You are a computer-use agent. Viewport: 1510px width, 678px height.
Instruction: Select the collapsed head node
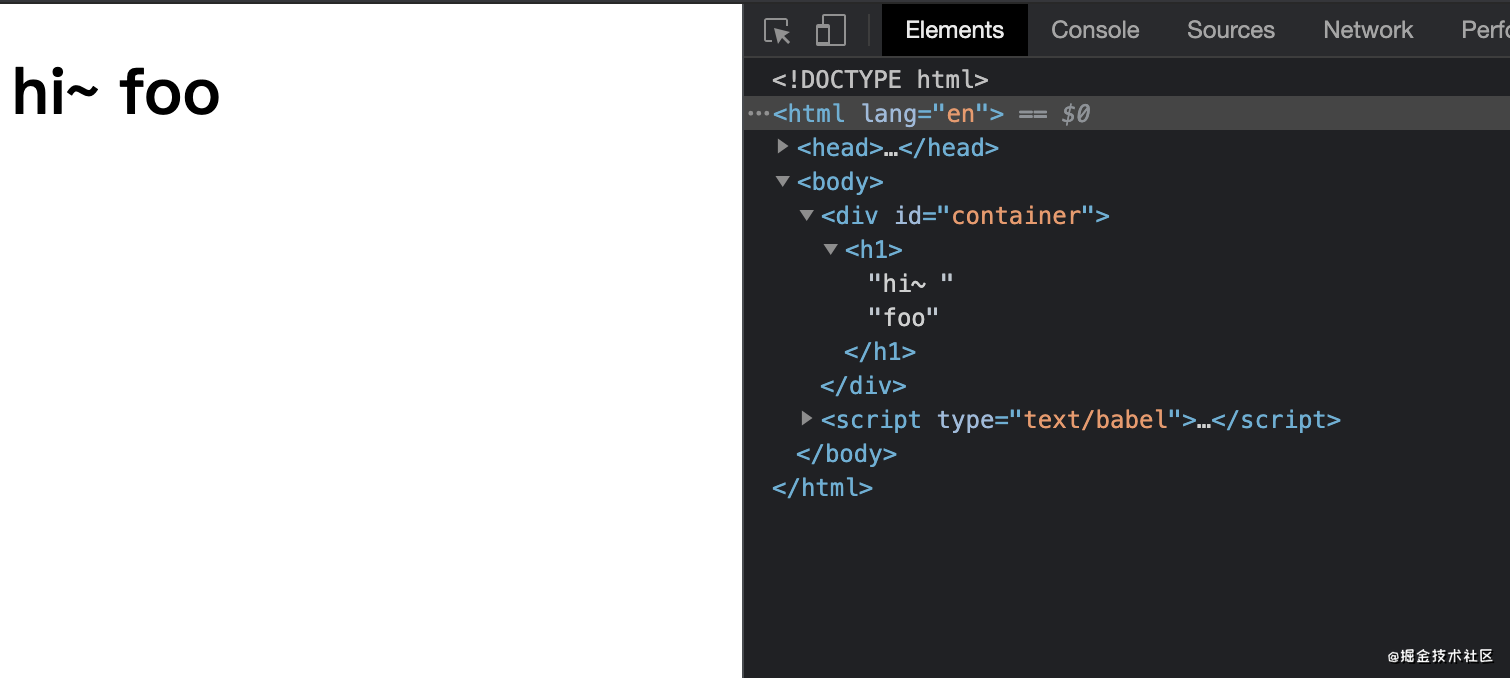point(898,147)
